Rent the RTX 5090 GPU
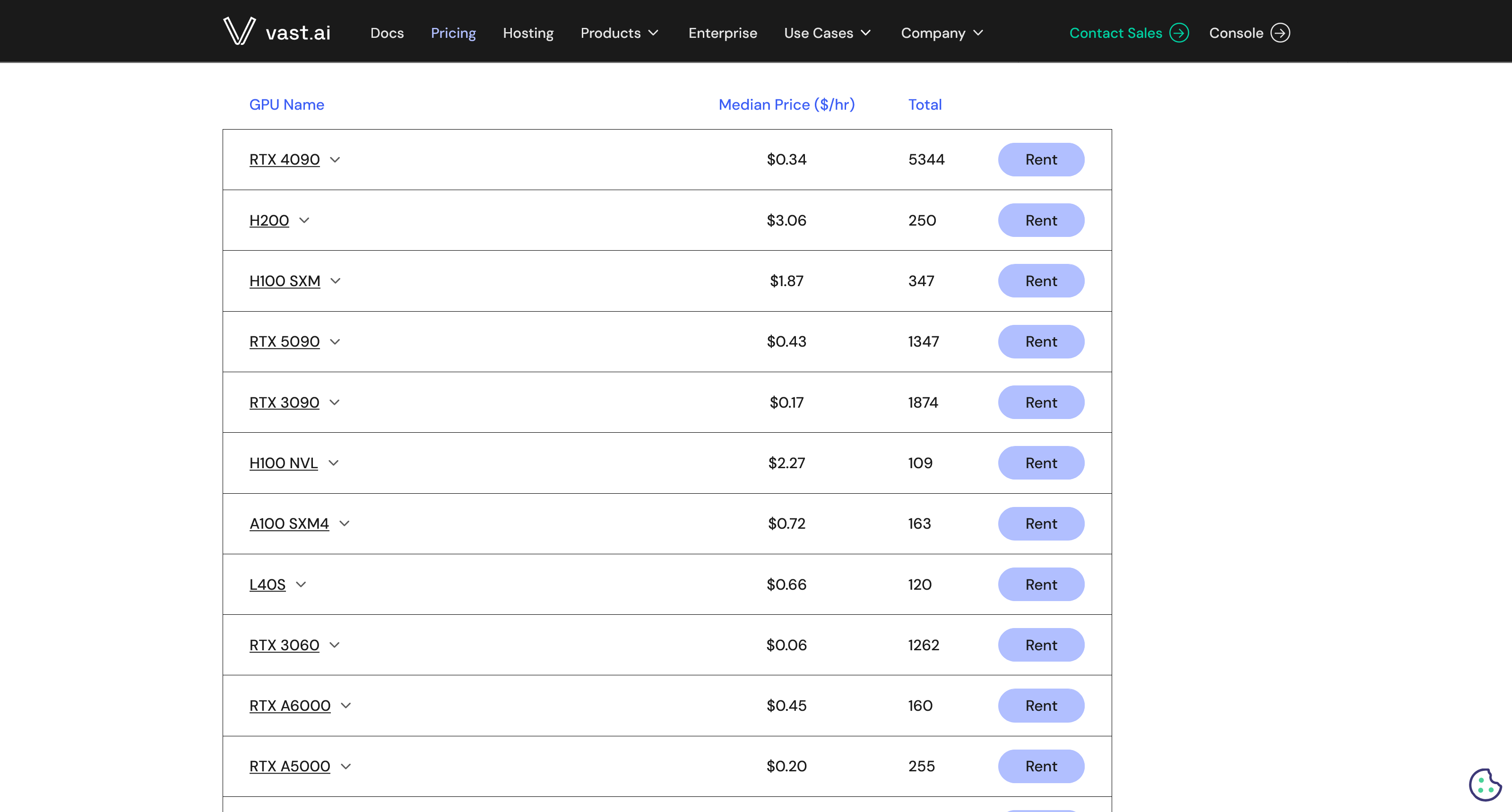1512x812 pixels. coord(1041,342)
